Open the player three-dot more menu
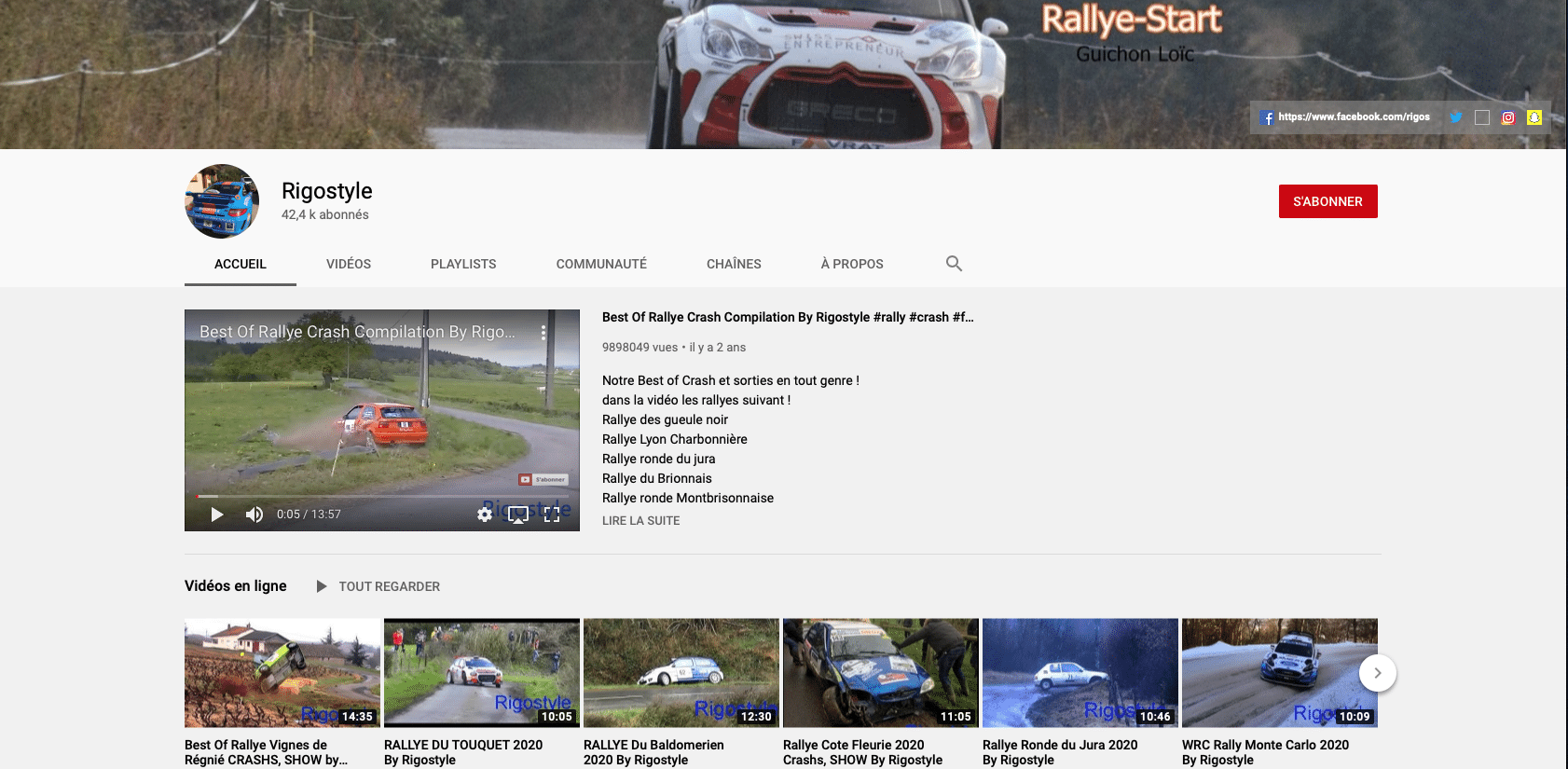Image resolution: width=1568 pixels, height=769 pixels. 543,333
